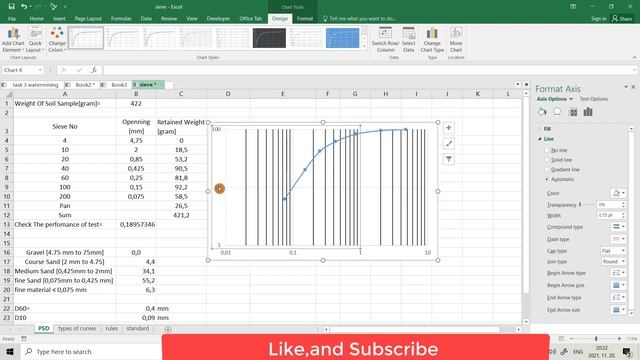Switch to Formulas ribbon tab
This screenshot has width=640, height=360.
coord(121,18)
